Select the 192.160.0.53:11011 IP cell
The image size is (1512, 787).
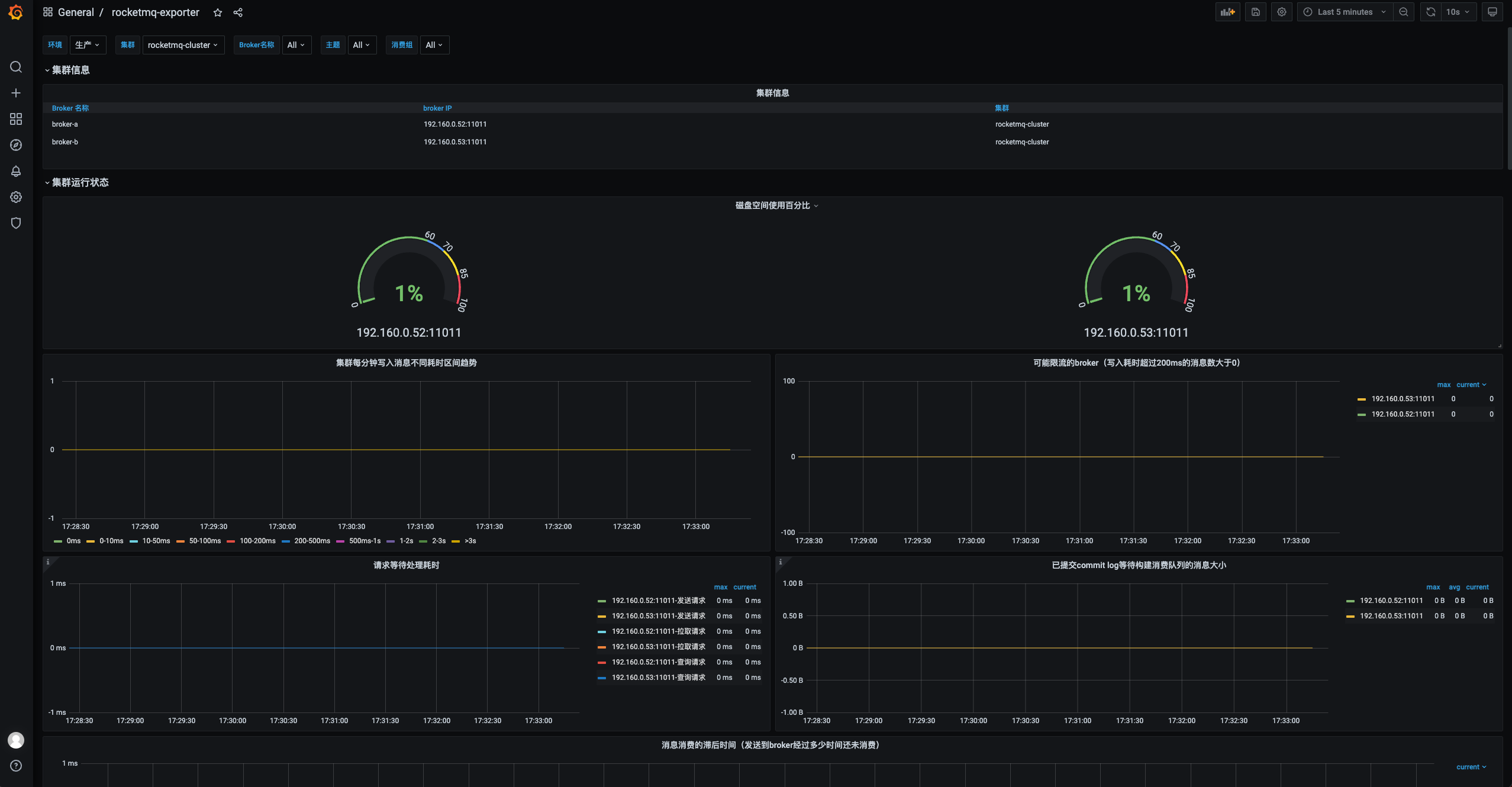click(x=455, y=142)
